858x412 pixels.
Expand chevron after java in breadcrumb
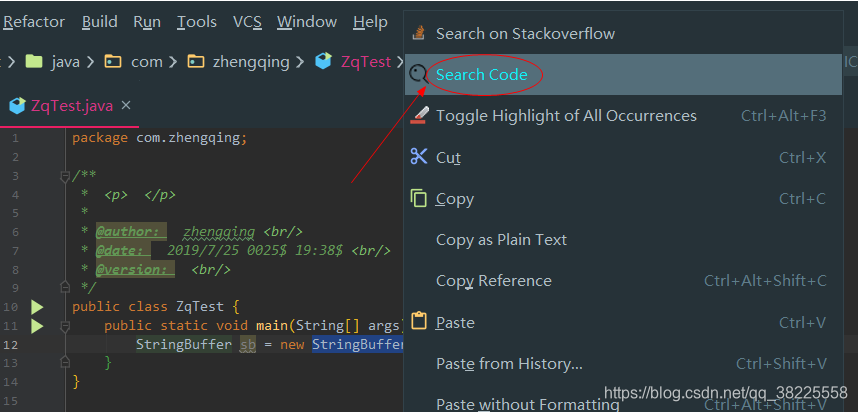[x=91, y=62]
